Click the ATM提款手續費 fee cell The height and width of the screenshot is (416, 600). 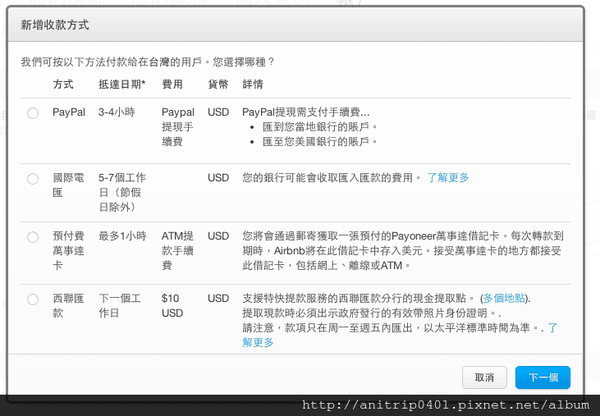178,251
